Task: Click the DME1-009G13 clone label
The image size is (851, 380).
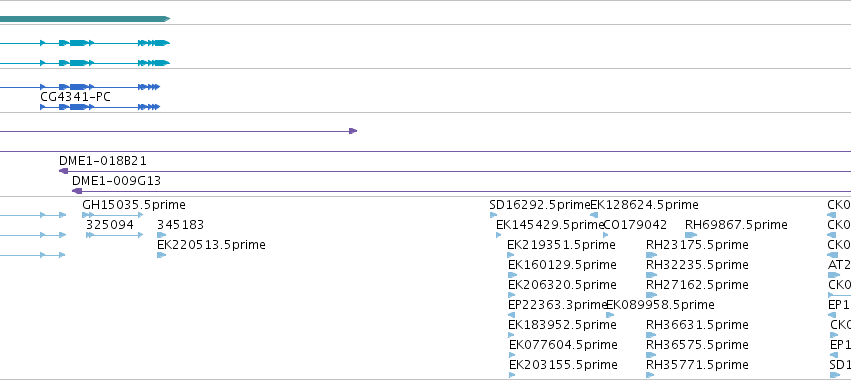Action: click(x=117, y=181)
